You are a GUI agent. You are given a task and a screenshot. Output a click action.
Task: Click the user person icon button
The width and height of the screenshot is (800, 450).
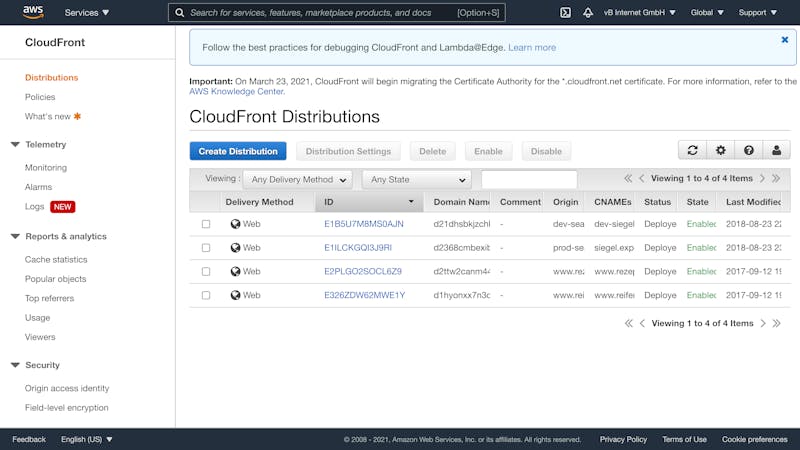tap(777, 150)
